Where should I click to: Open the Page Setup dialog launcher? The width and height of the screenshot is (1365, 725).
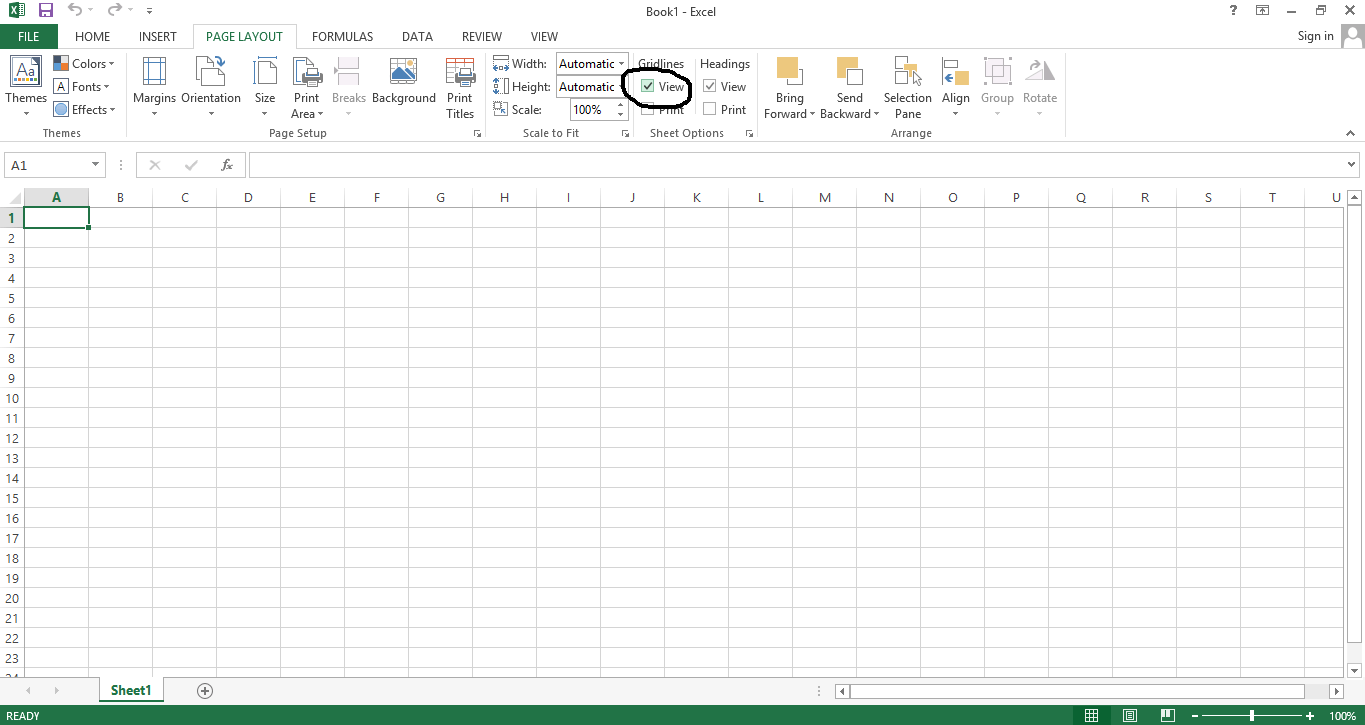tap(477, 133)
